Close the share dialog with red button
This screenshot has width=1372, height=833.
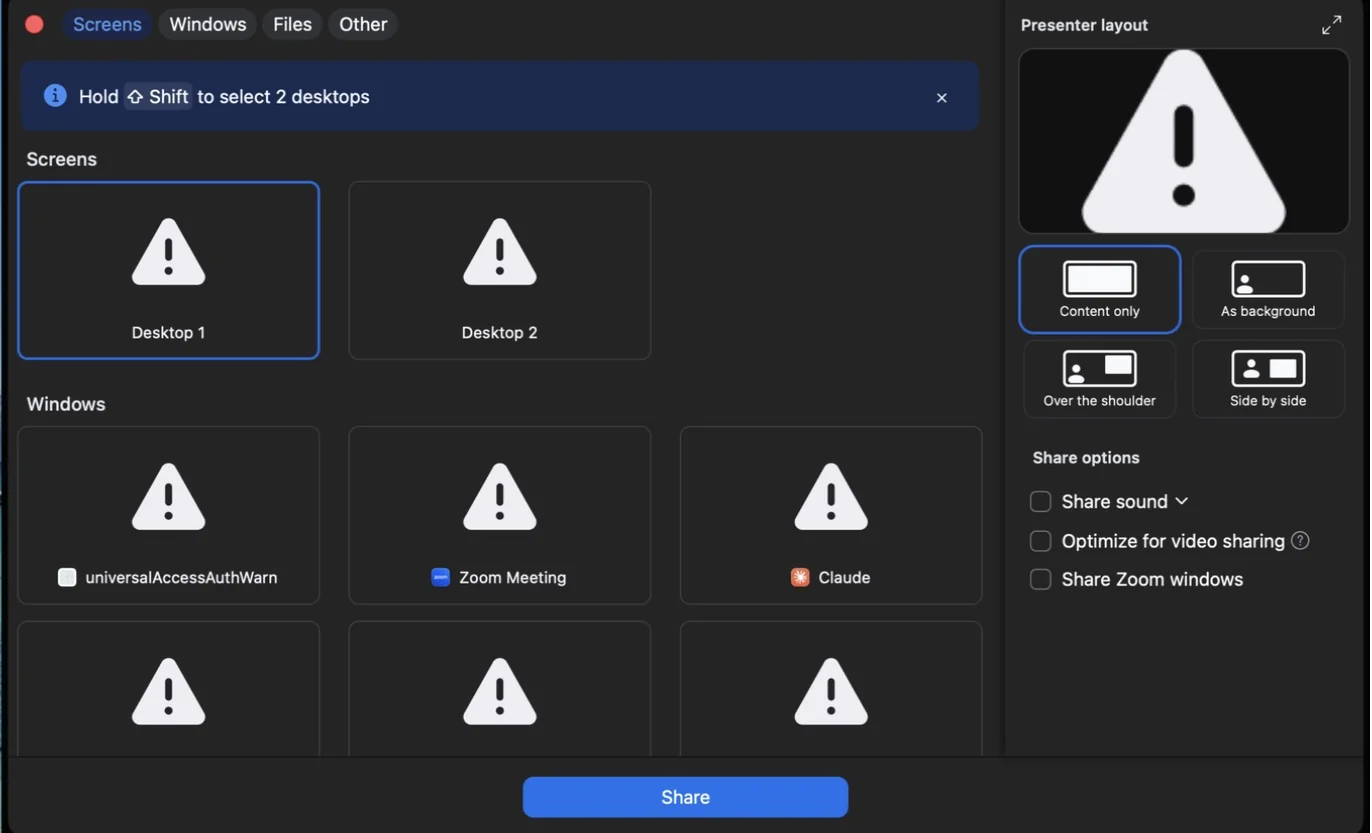pos(34,24)
